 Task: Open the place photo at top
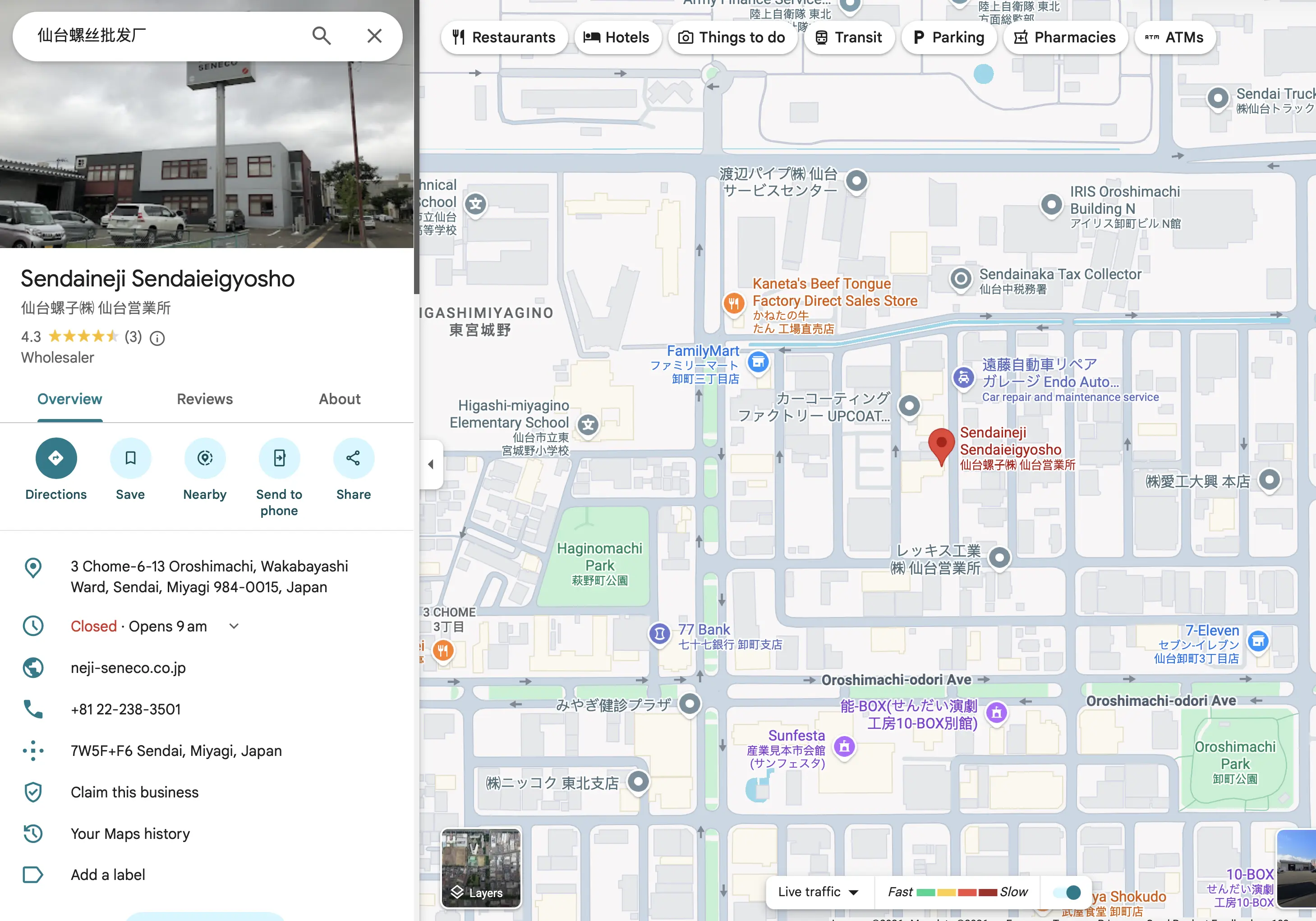207,155
